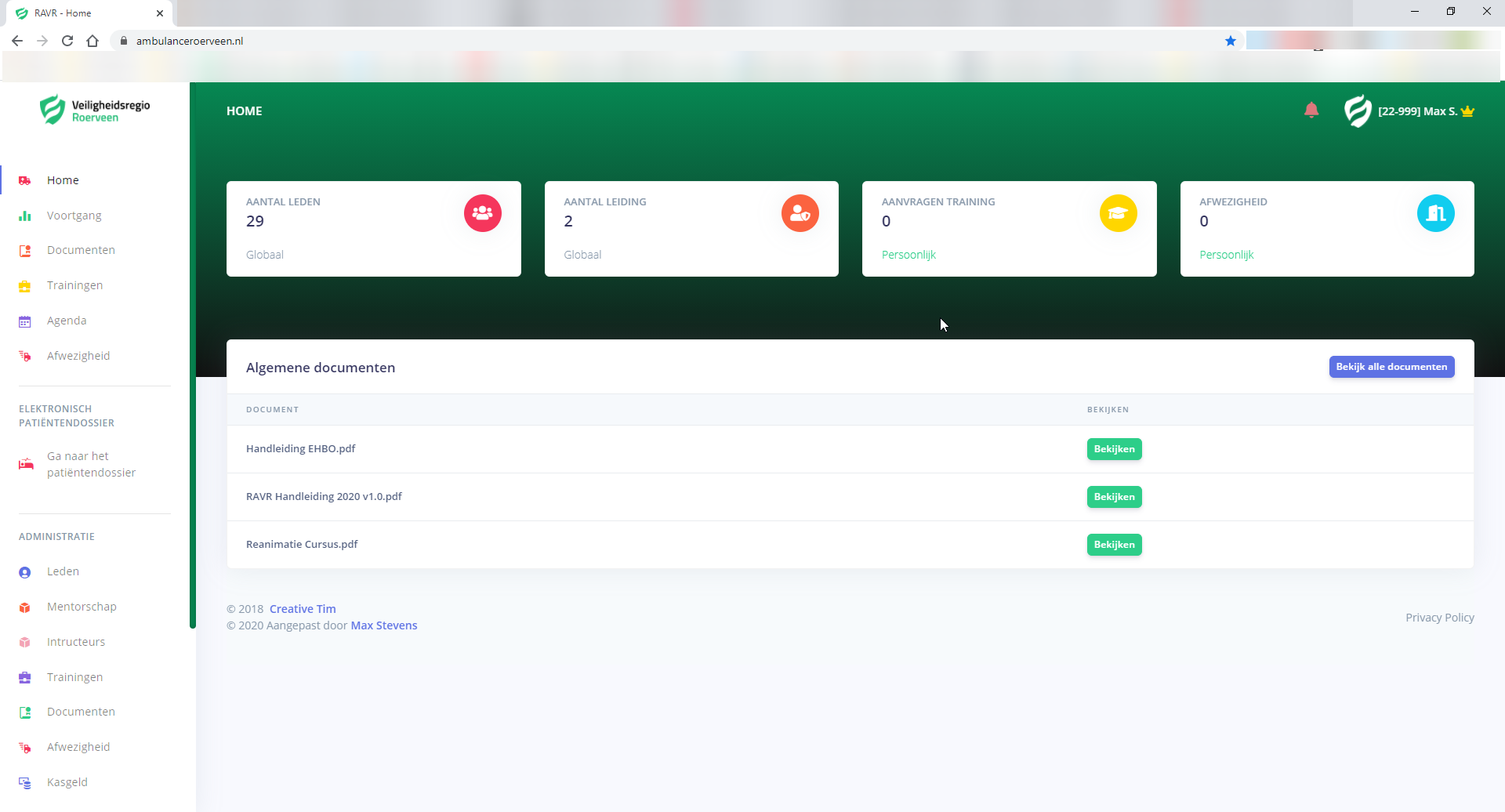
Task: View Handleiding EHBO.pdf with Bekijken button
Action: [1114, 449]
